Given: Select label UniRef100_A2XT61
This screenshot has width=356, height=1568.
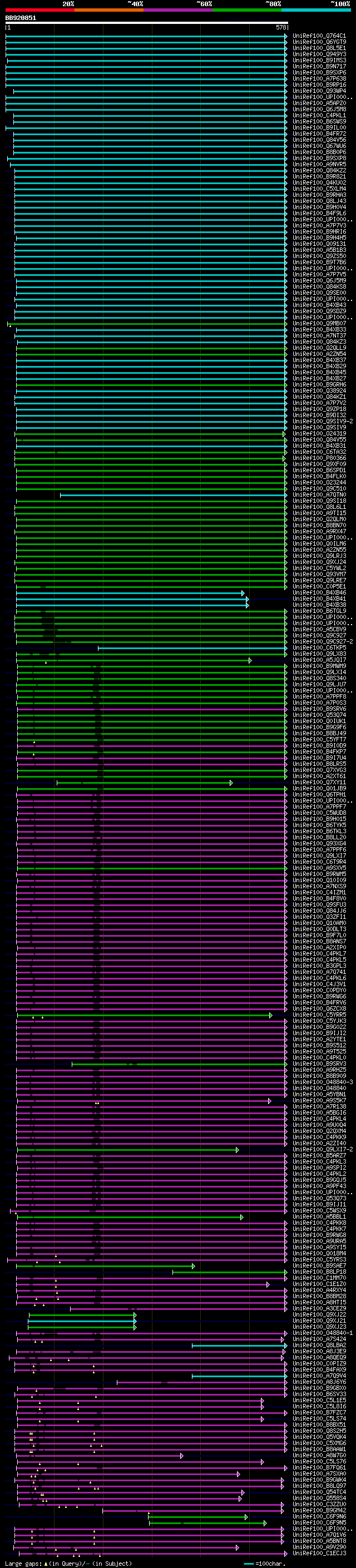Looking at the screenshot, I should 319,776.
